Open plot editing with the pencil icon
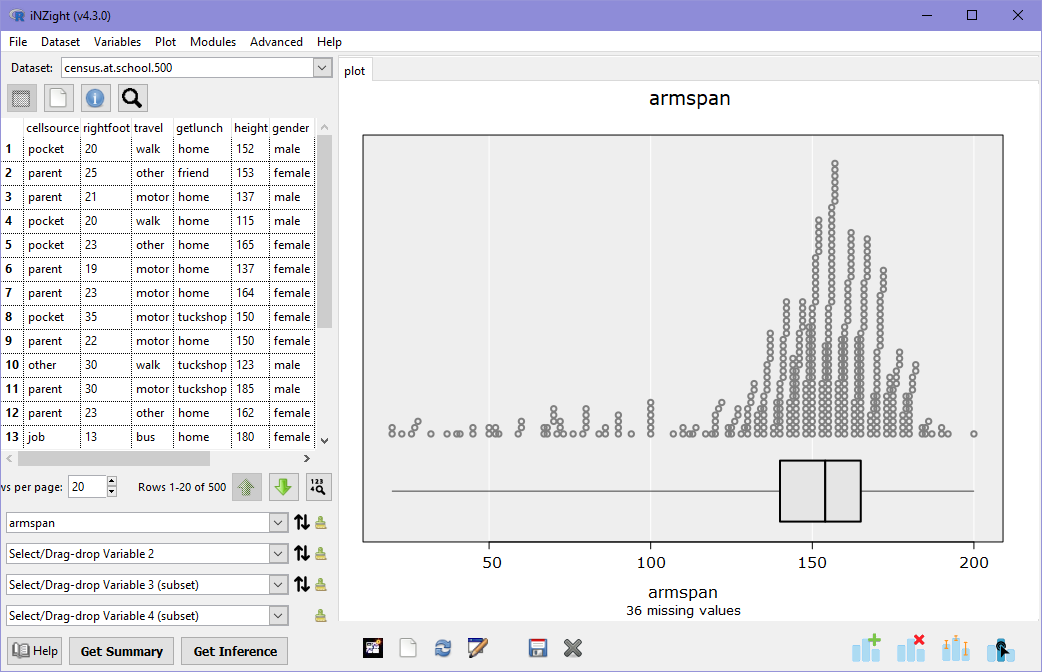This screenshot has width=1042, height=672. [478, 648]
